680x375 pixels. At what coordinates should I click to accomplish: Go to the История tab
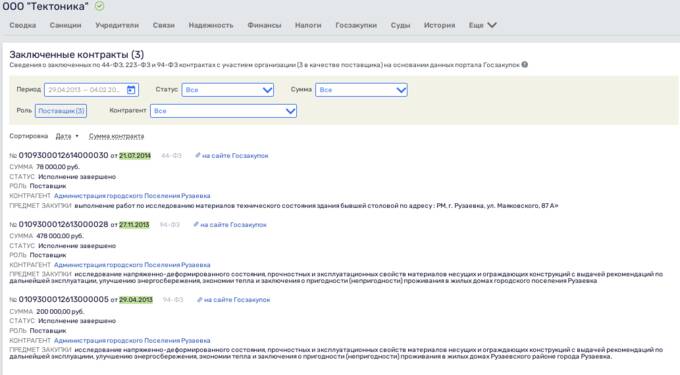click(x=439, y=25)
